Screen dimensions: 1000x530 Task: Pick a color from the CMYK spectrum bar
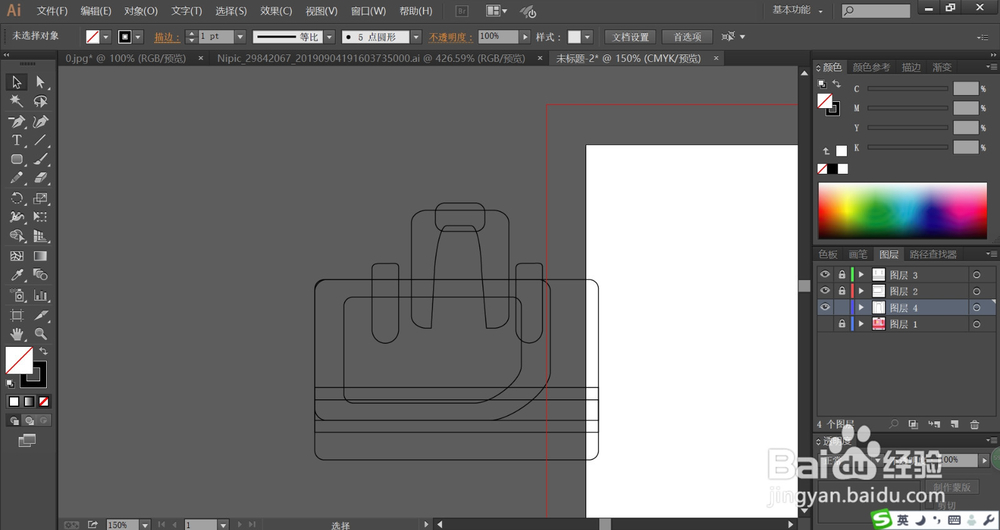pos(902,211)
